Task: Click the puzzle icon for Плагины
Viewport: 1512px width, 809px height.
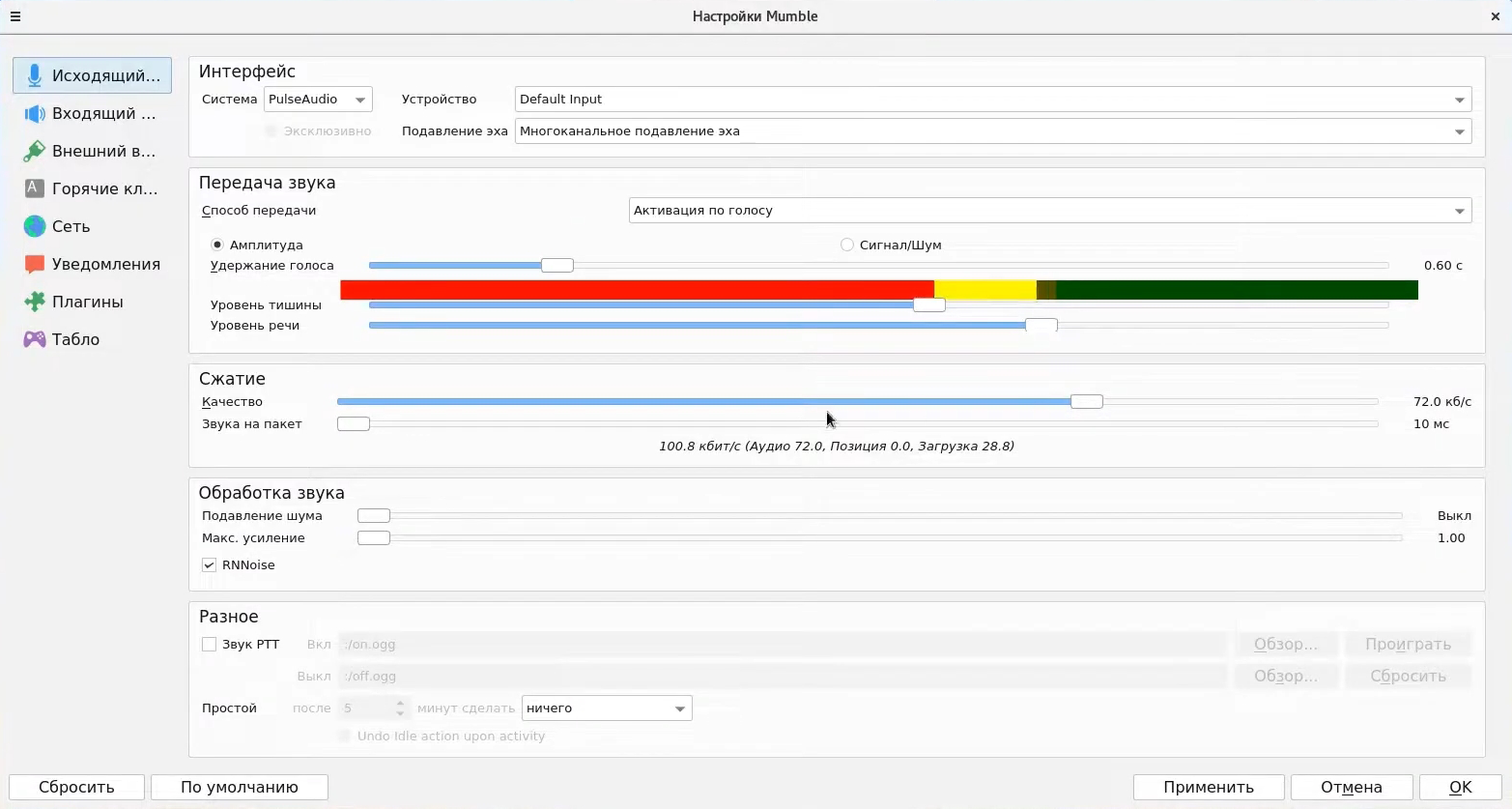Action: coord(35,302)
